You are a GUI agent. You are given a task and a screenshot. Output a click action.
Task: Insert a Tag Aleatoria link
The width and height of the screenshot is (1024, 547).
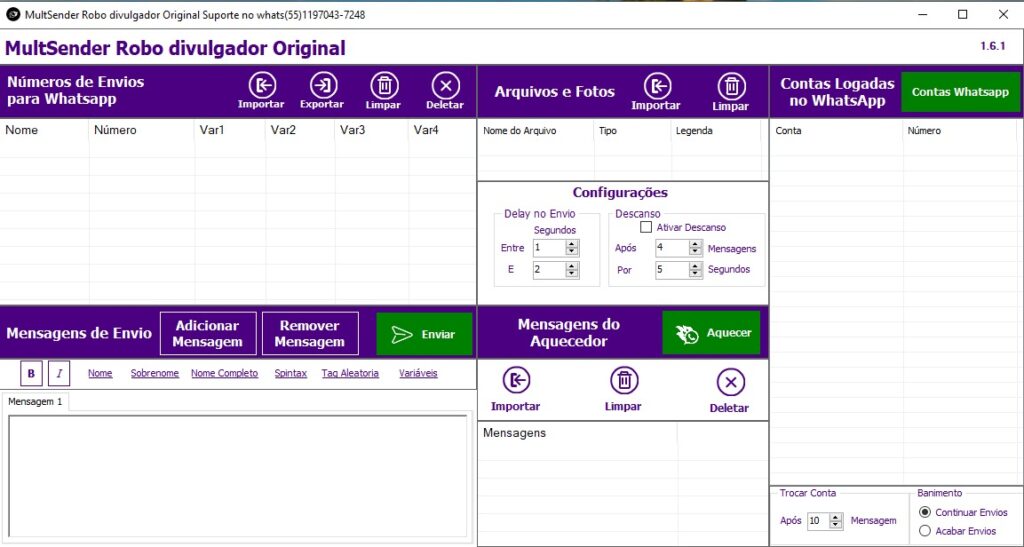[x=350, y=373]
